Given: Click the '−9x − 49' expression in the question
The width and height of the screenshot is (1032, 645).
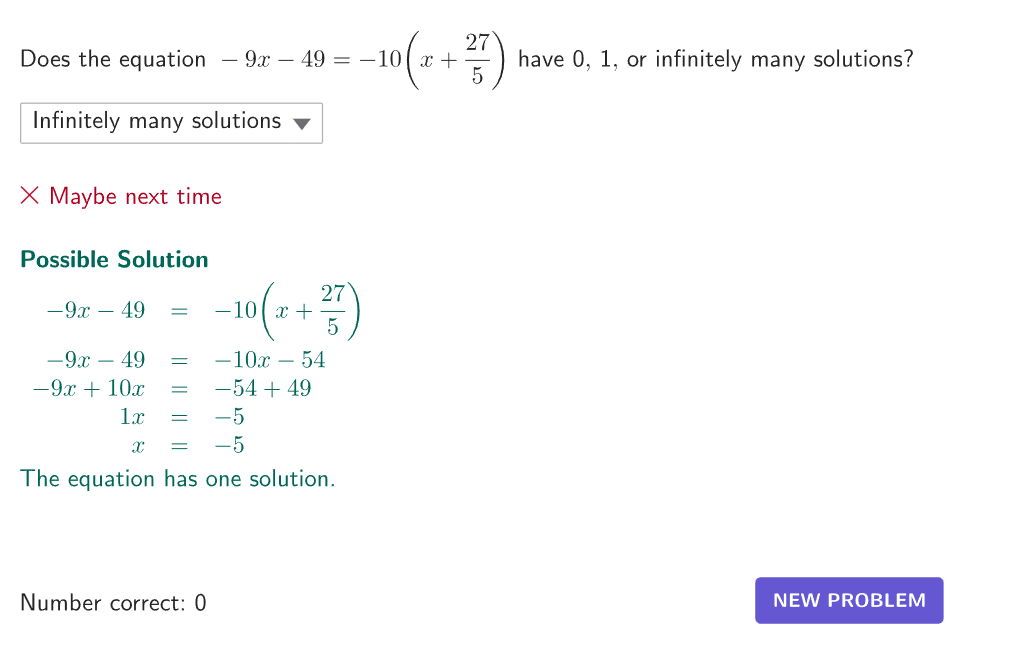Looking at the screenshot, I should click(x=273, y=59).
